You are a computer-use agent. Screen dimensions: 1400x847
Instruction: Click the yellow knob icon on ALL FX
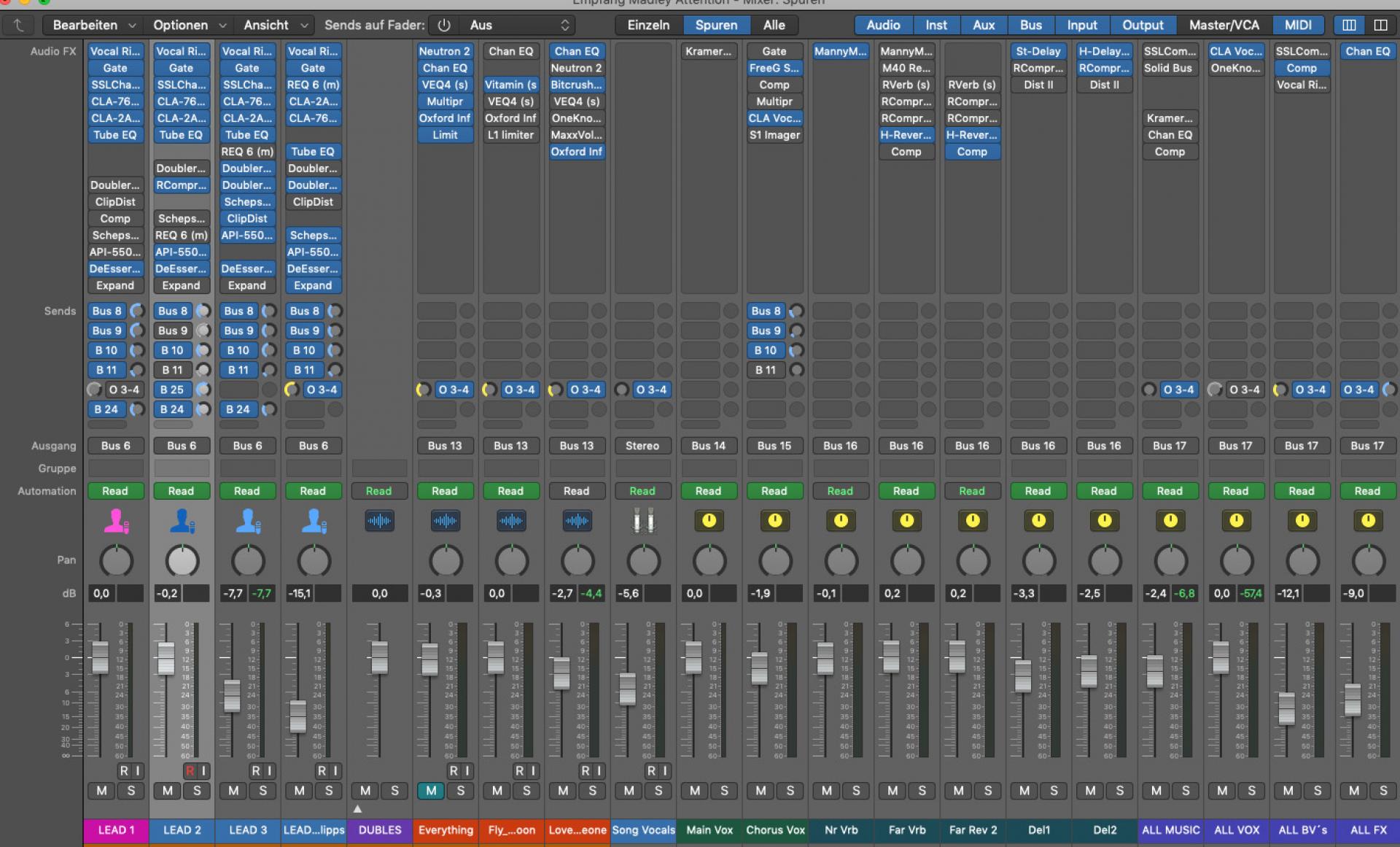(x=1368, y=521)
